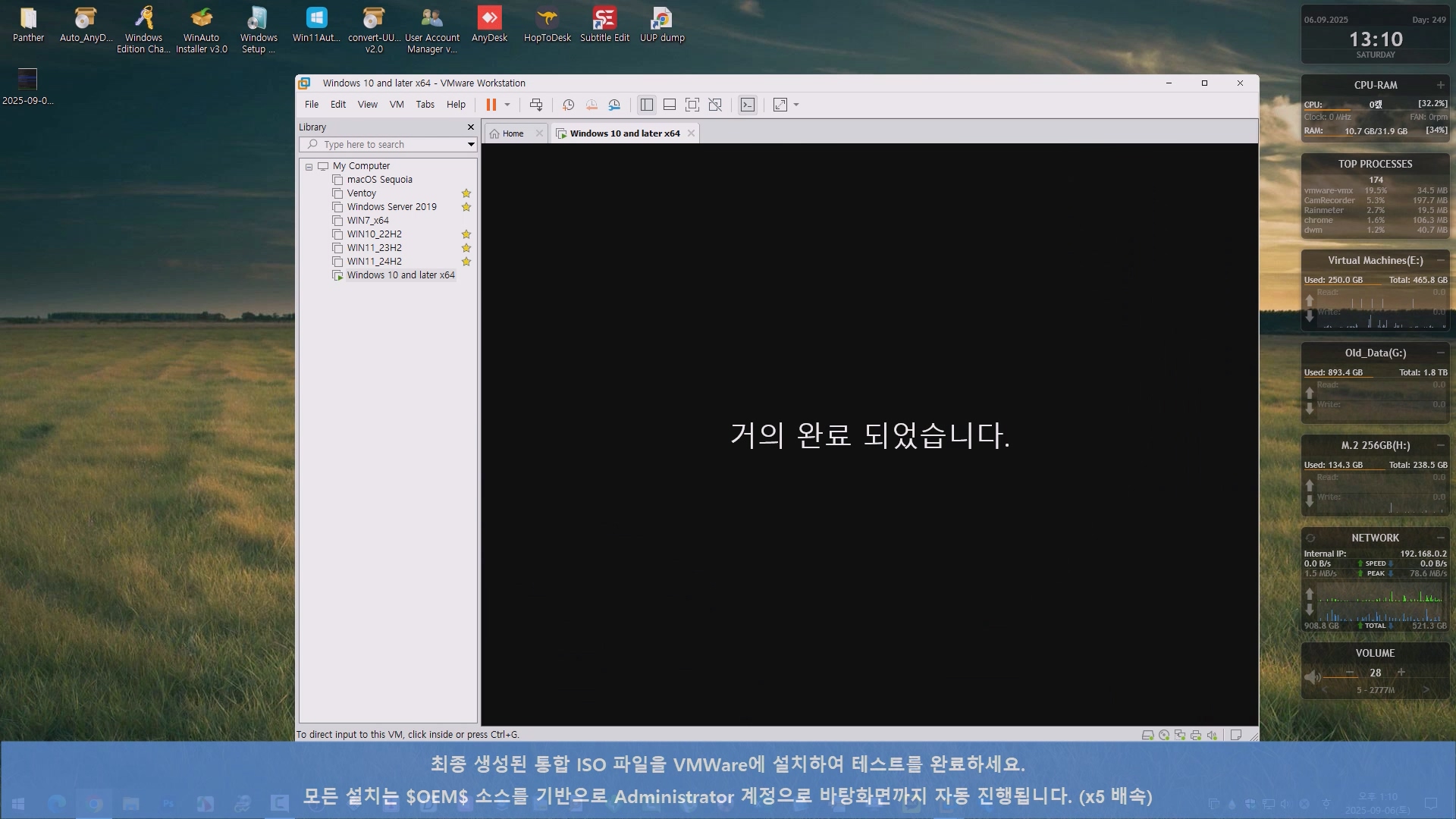Open the Tabs menu
This screenshot has height=819, width=1456.
click(425, 105)
